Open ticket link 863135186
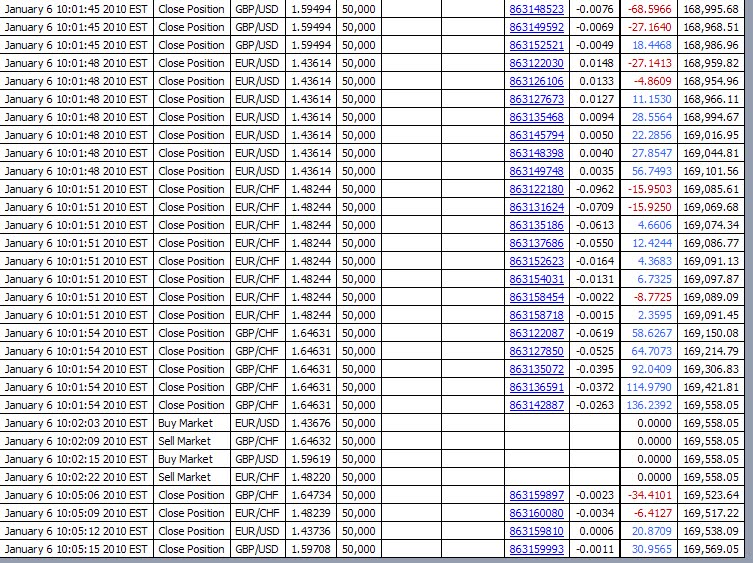753x563 pixels. (x=536, y=225)
